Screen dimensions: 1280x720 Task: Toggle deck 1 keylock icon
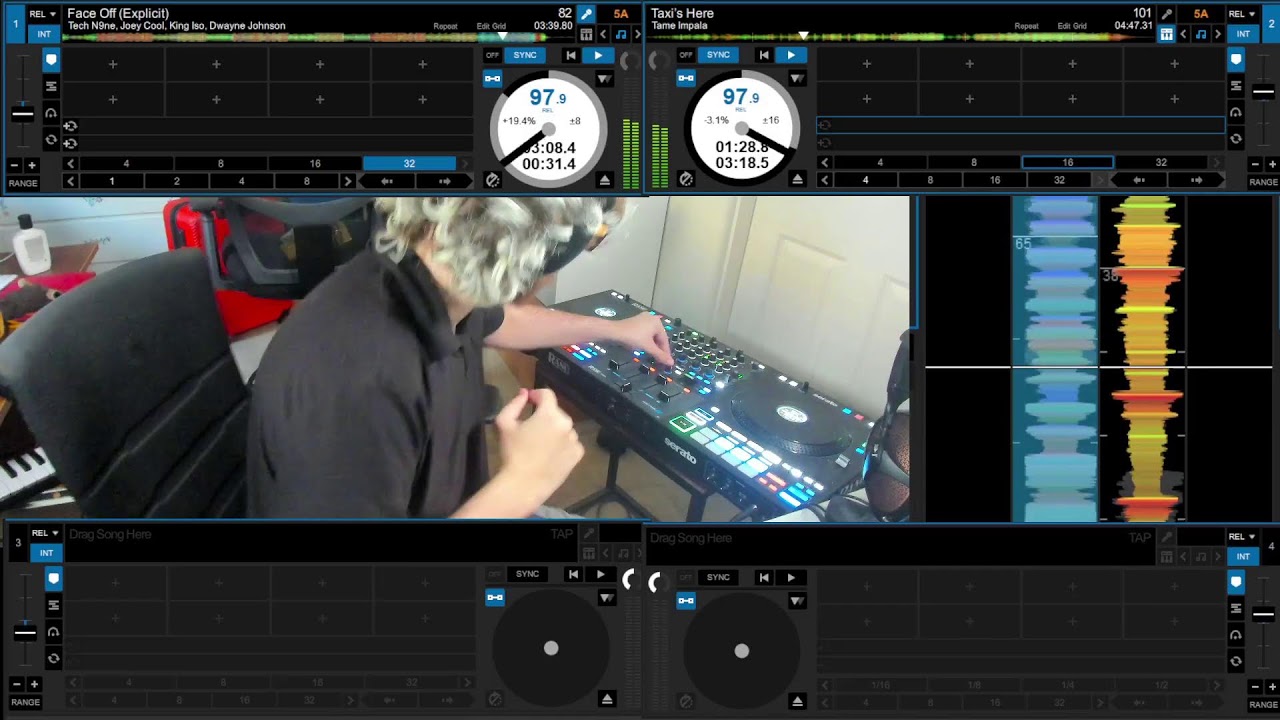click(x=492, y=78)
